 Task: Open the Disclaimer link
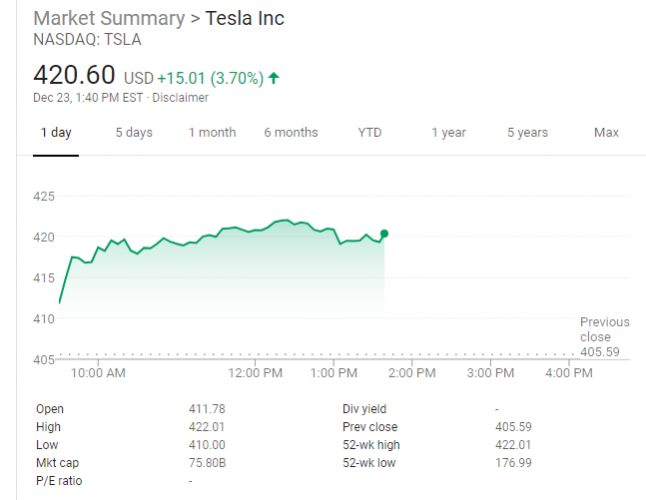(x=181, y=98)
